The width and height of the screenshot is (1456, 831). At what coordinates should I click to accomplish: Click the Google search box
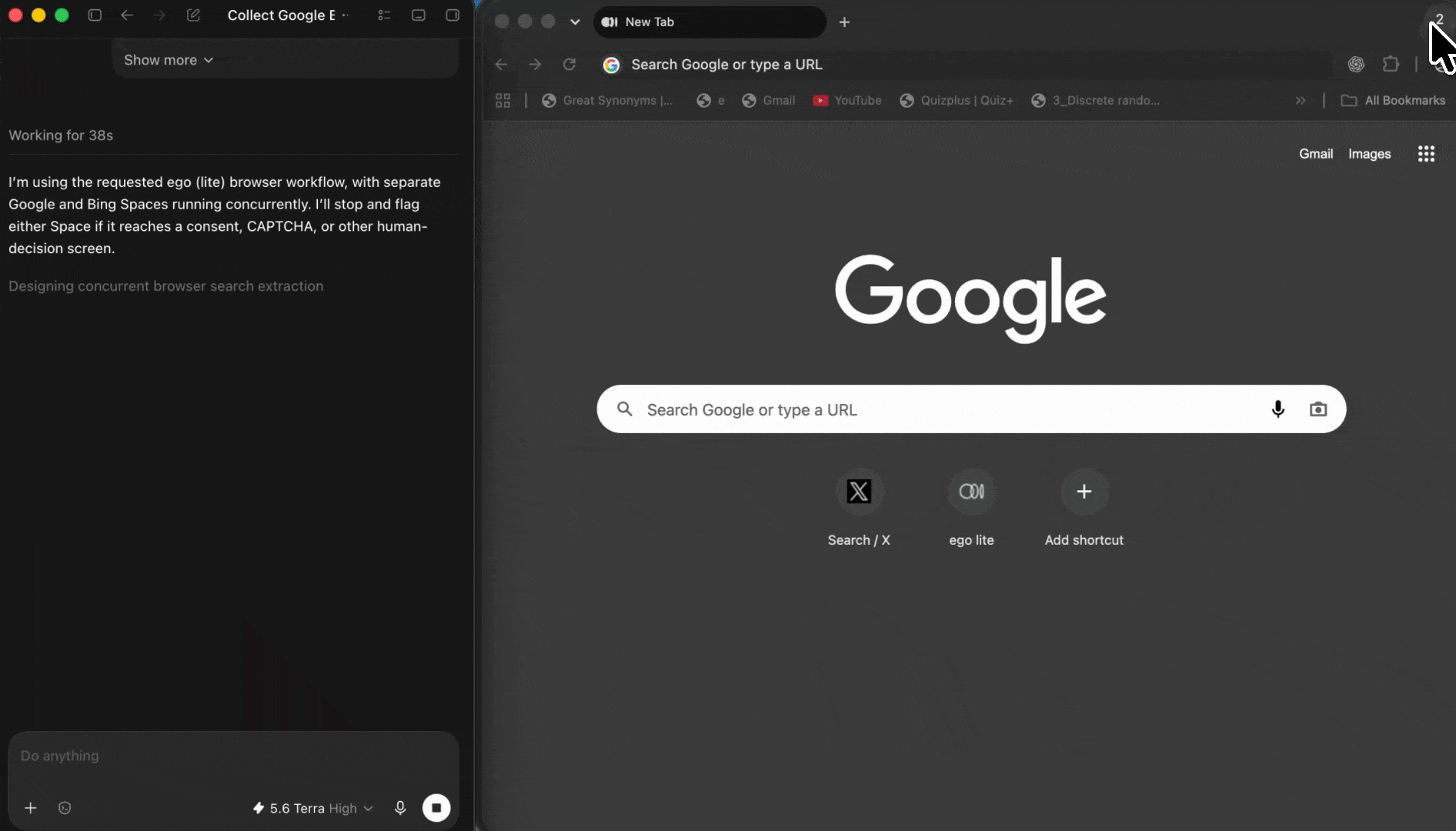point(971,409)
